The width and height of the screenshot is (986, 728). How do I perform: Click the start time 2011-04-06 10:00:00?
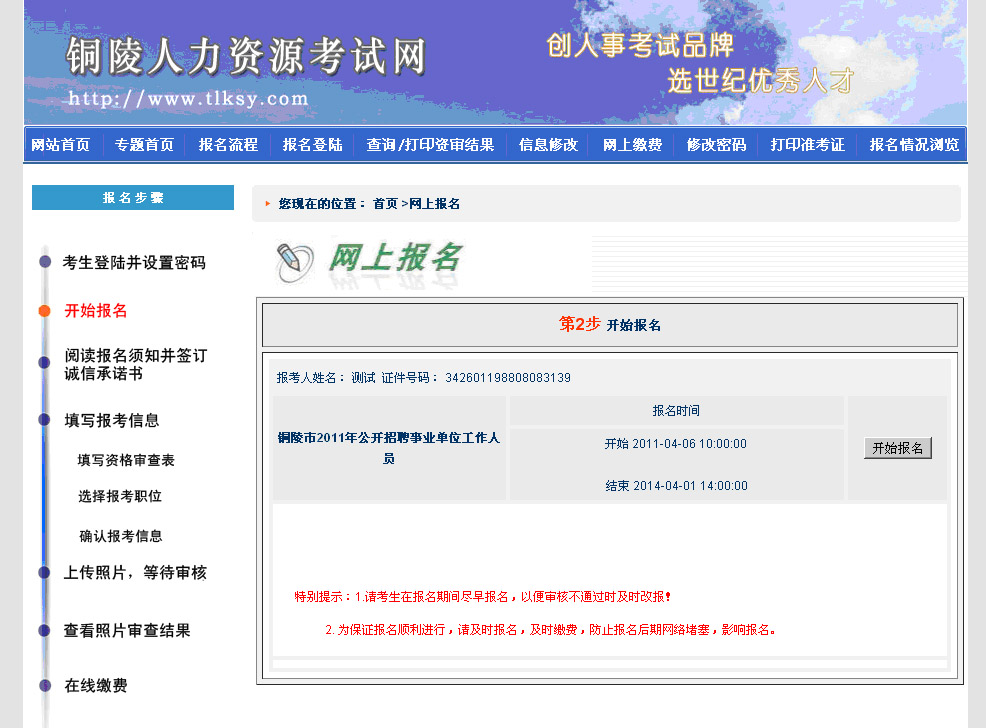(x=689, y=444)
